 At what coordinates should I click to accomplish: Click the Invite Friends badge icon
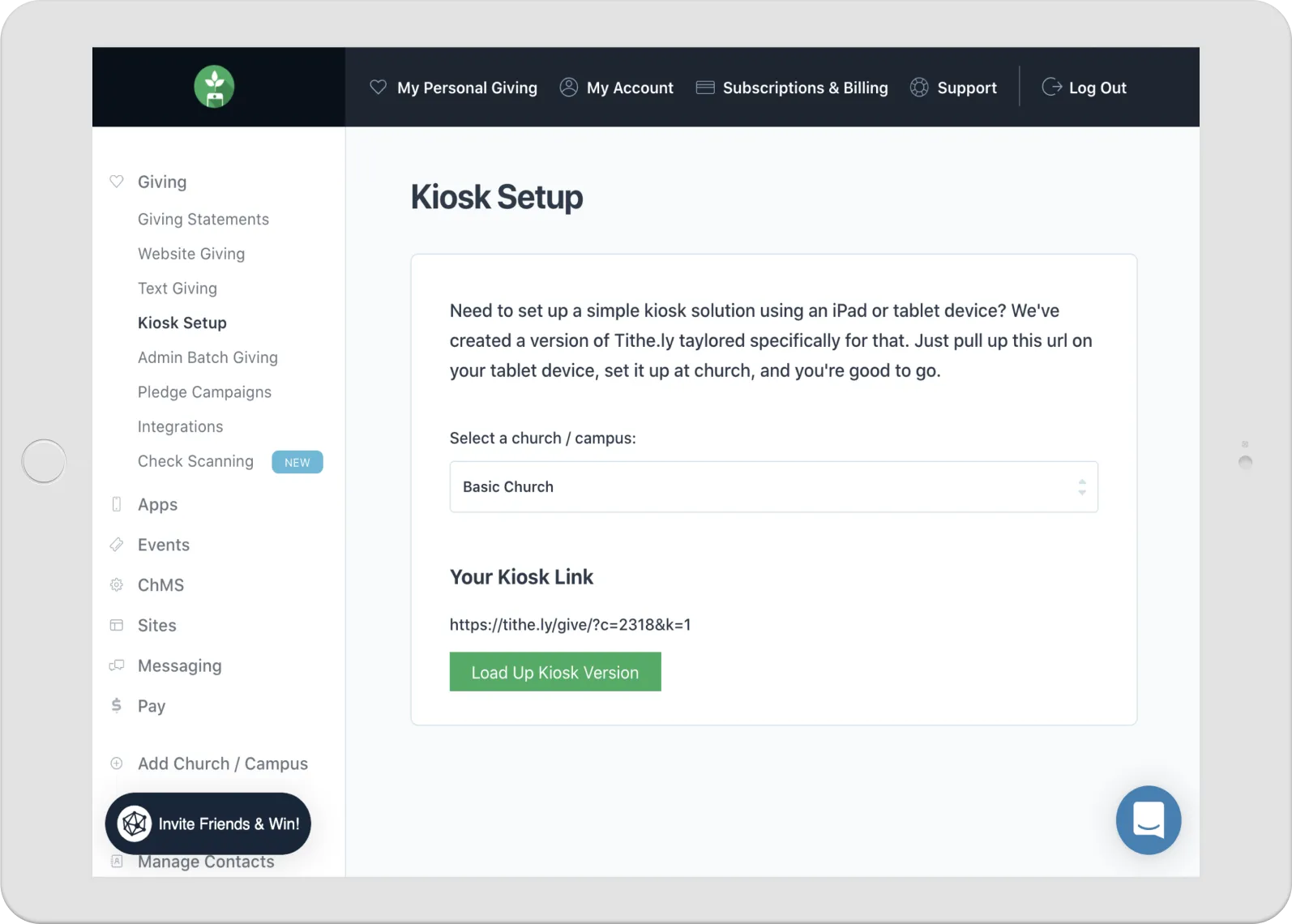coord(135,823)
